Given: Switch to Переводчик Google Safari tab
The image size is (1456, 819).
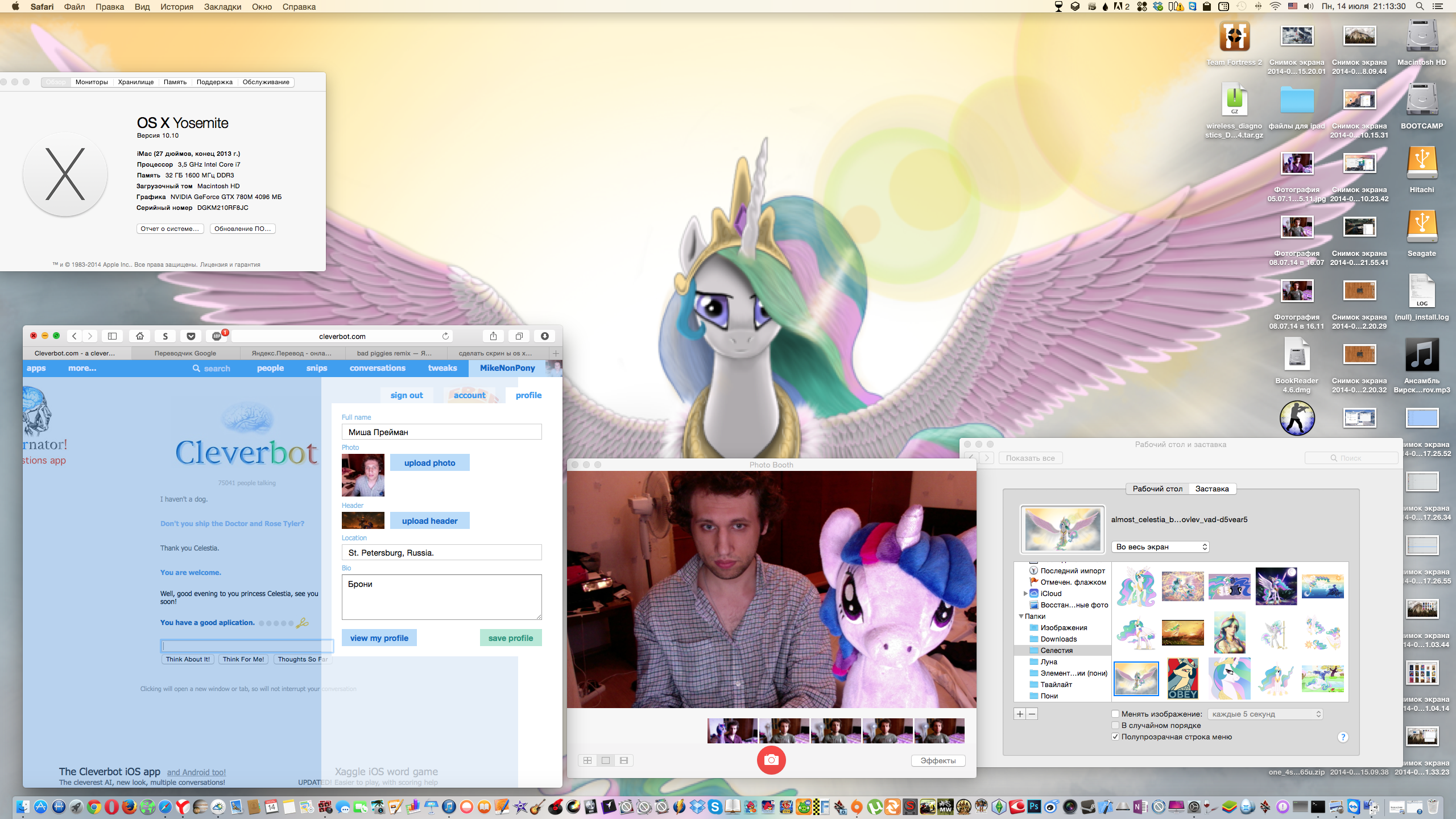Looking at the screenshot, I should pyautogui.click(x=185, y=353).
